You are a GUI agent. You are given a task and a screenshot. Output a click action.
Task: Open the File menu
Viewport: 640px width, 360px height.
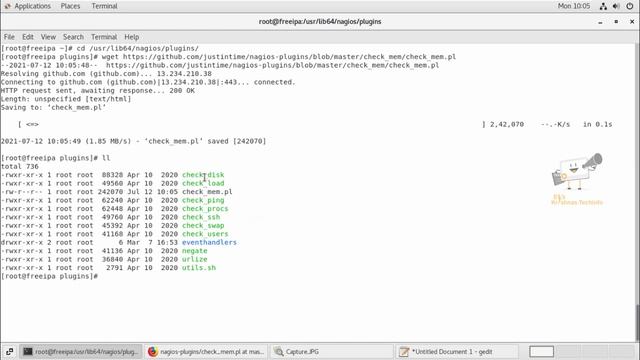click(x=9, y=37)
